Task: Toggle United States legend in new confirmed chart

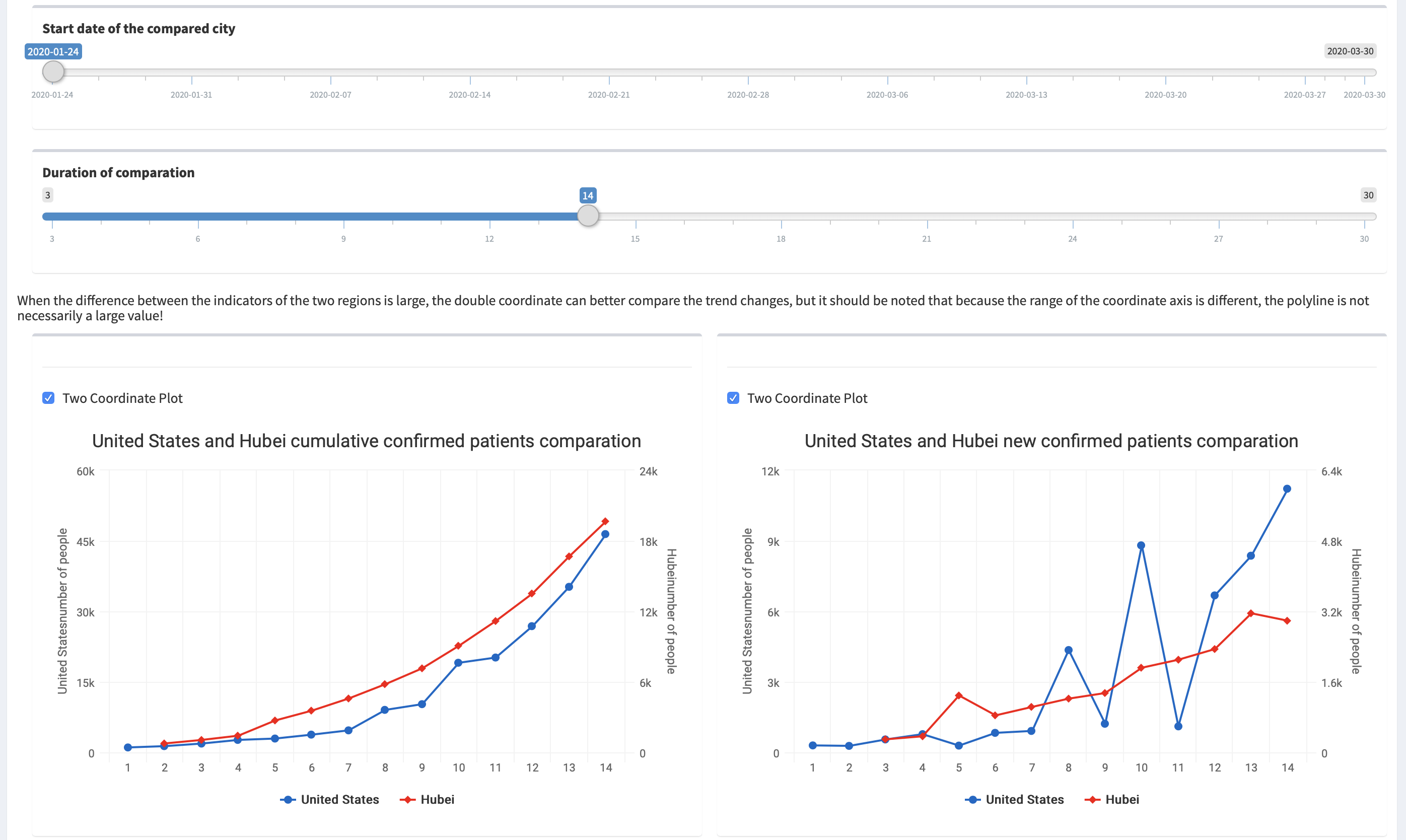Action: [1014, 799]
